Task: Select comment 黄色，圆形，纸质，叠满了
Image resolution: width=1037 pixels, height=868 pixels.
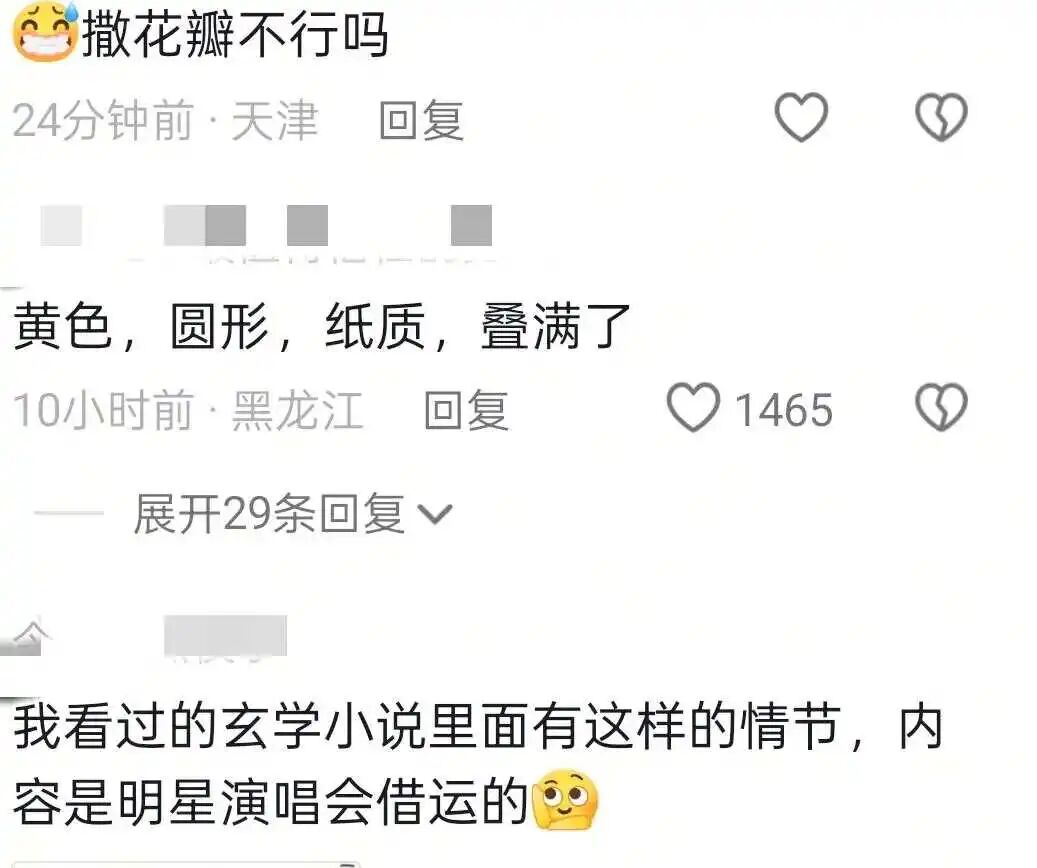Action: coord(321,326)
